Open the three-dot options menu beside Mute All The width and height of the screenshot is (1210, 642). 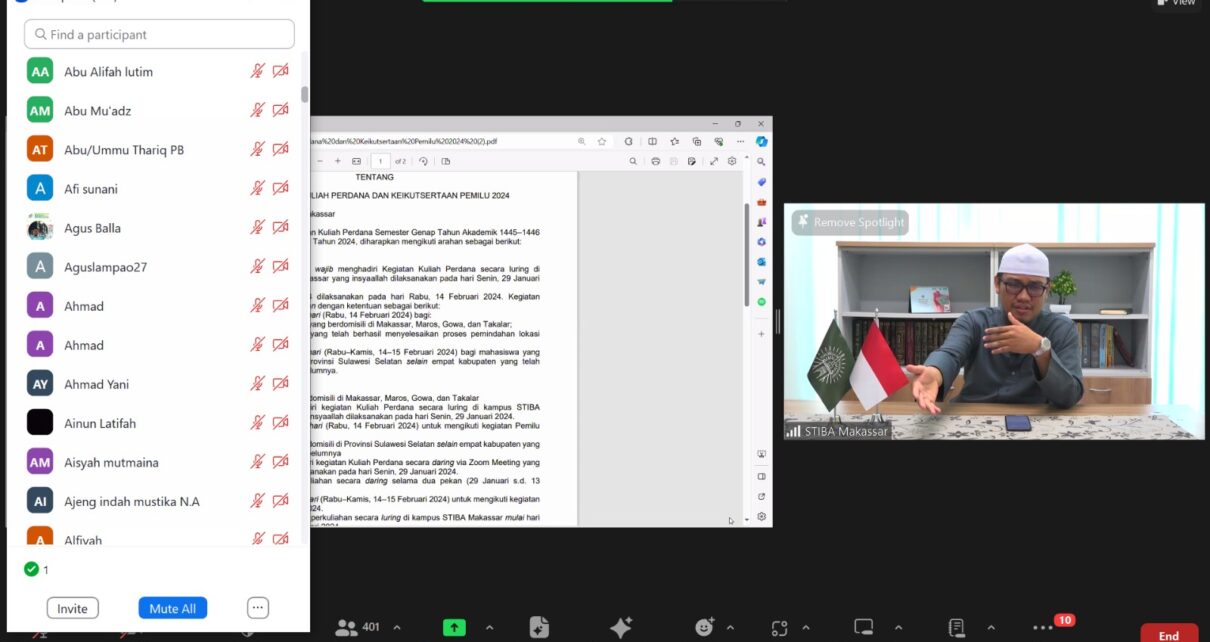point(258,608)
